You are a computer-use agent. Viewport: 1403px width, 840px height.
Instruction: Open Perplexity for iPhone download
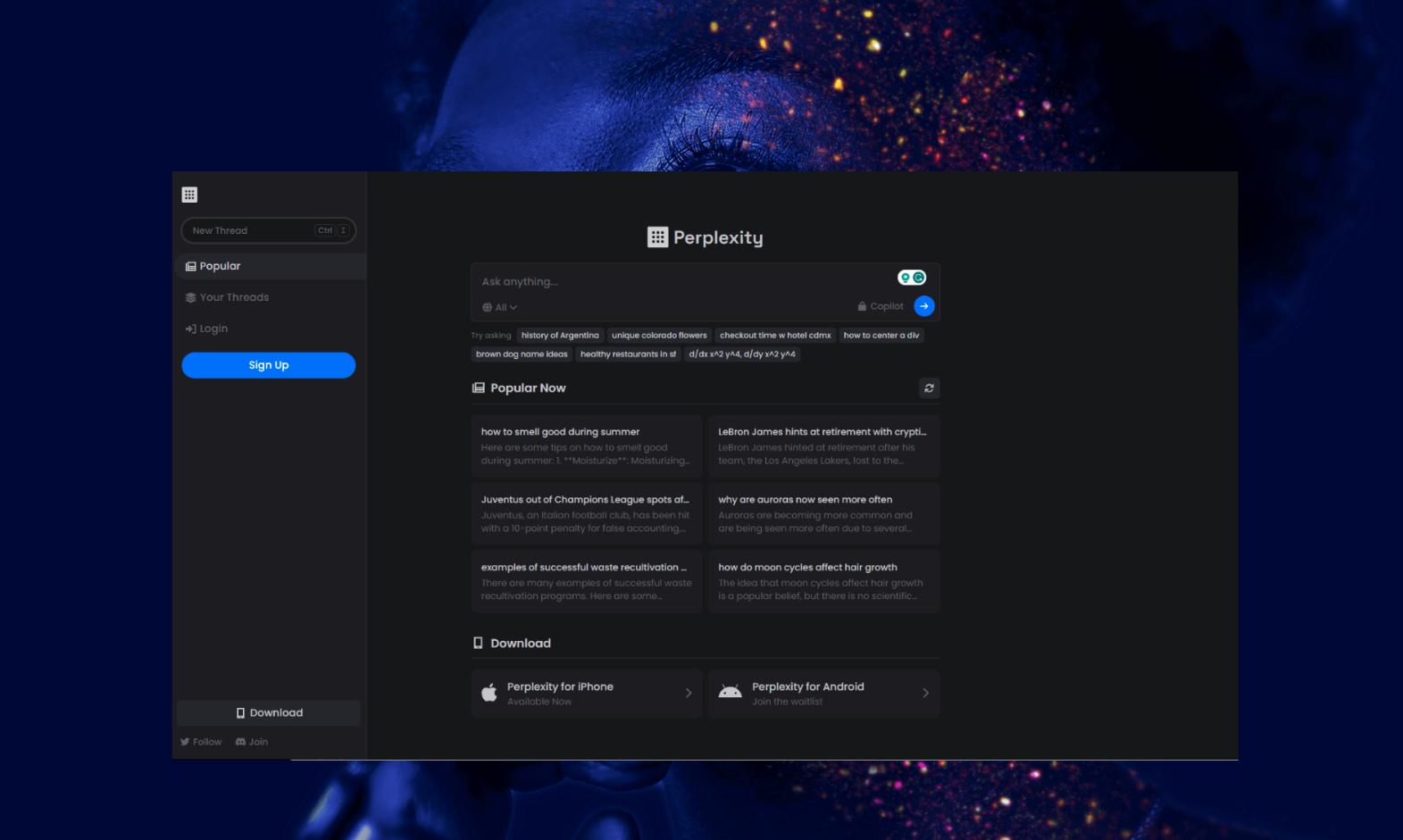pyautogui.click(x=587, y=694)
